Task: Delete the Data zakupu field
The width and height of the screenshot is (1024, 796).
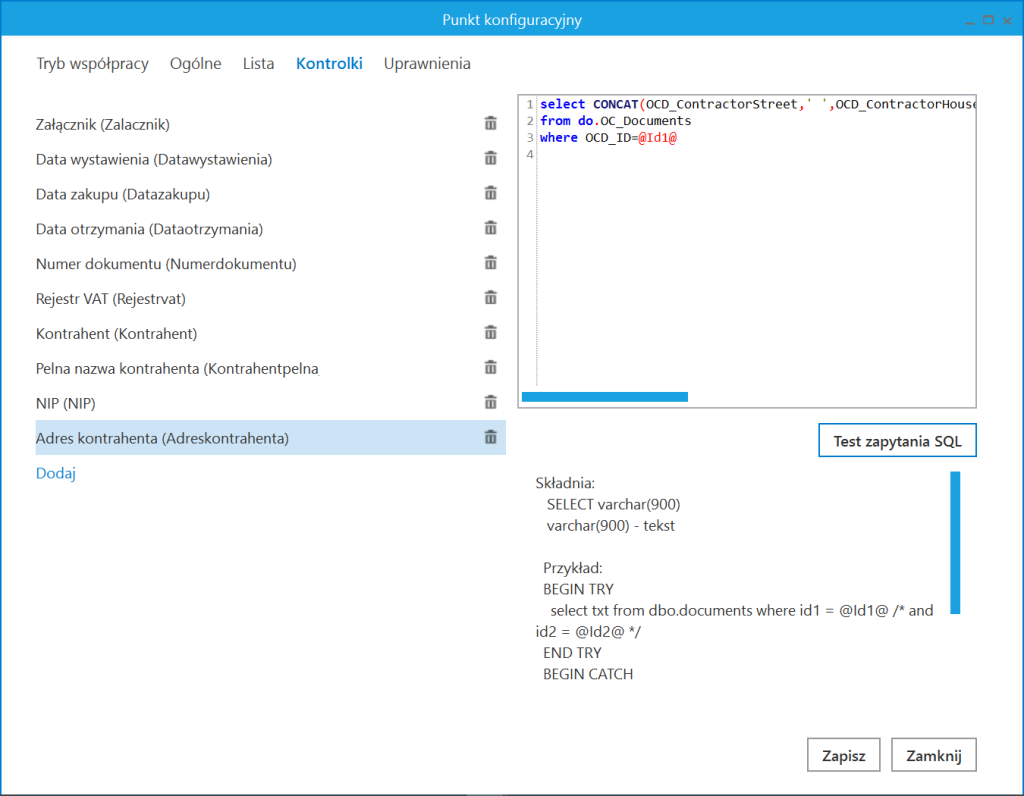Action: pyautogui.click(x=489, y=192)
